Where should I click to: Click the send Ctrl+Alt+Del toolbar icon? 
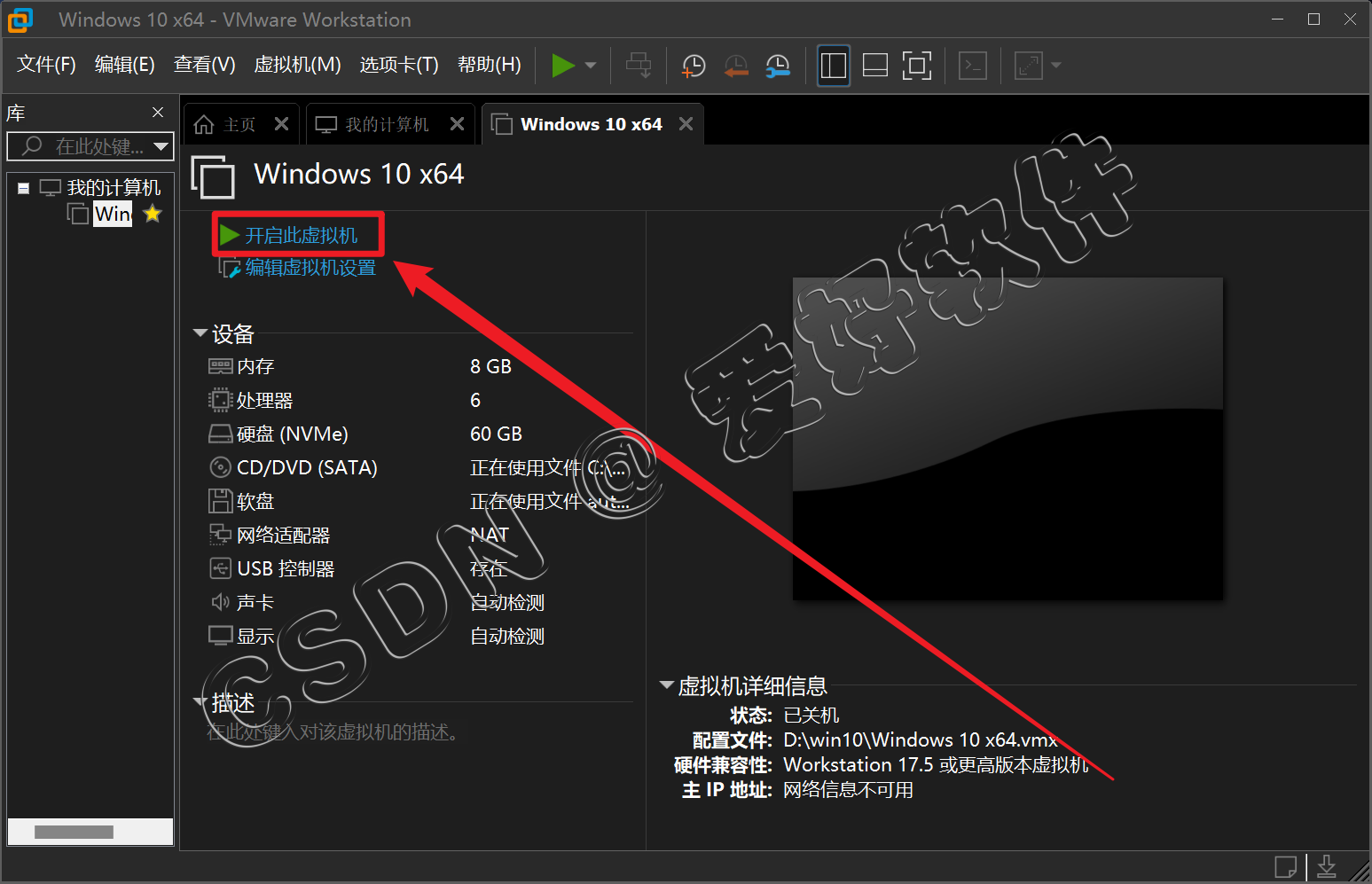point(639,66)
